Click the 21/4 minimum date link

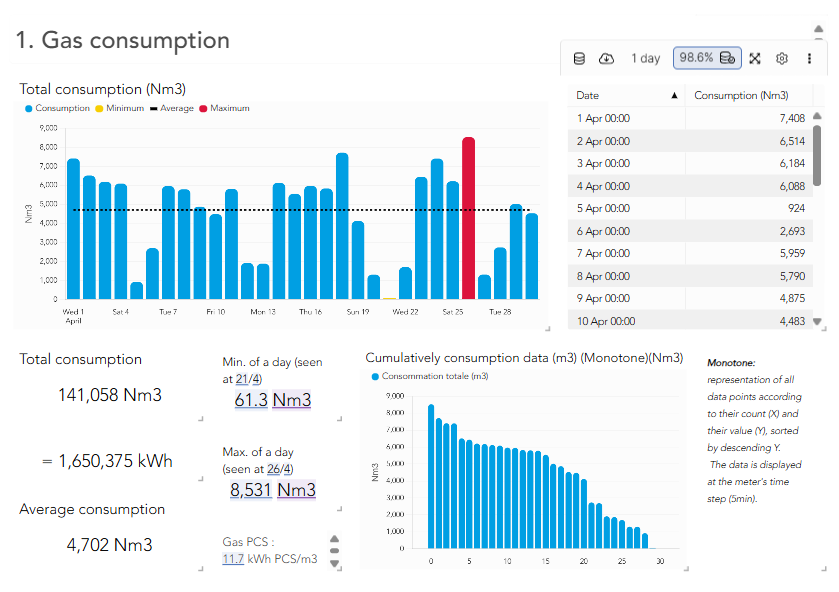(249, 379)
